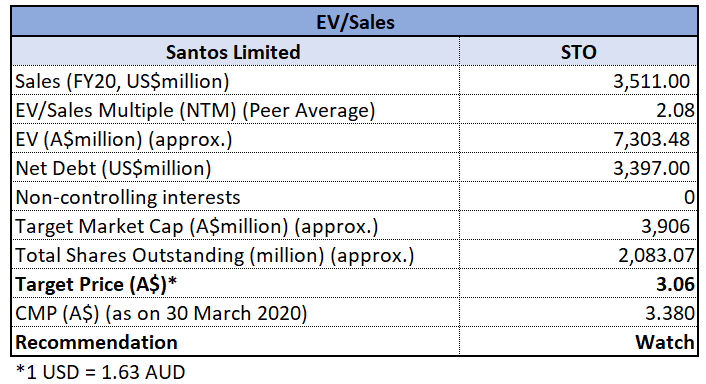Select the Santos Limited header cell
The image size is (706, 384).
click(235, 52)
